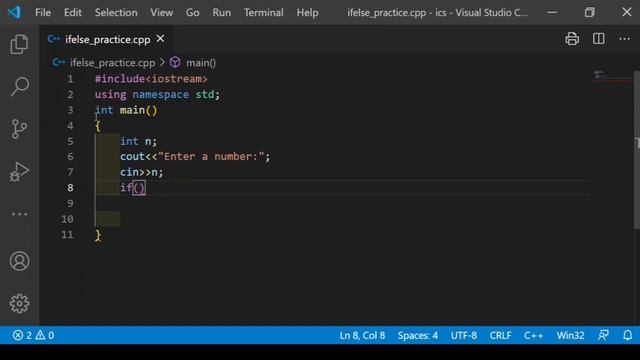Select language mode C++ in status bar
The height and width of the screenshot is (360, 640).
click(533, 335)
